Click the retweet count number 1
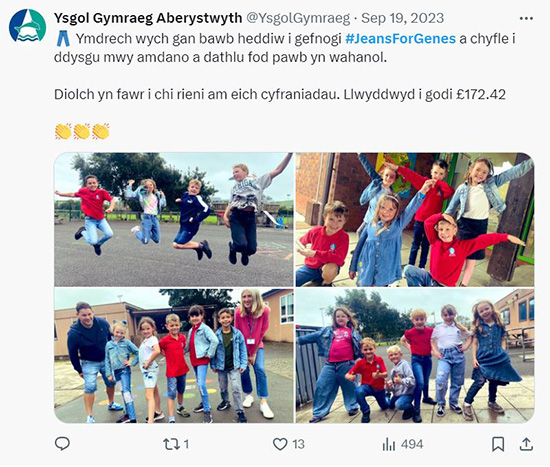The height and width of the screenshot is (467, 550). pos(187,445)
